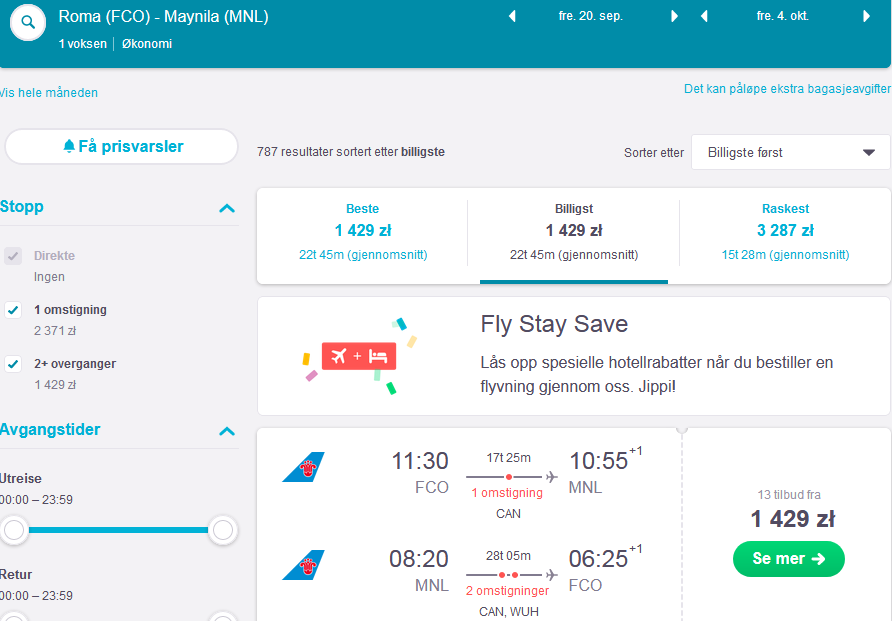Select the Beste results tab

click(363, 233)
